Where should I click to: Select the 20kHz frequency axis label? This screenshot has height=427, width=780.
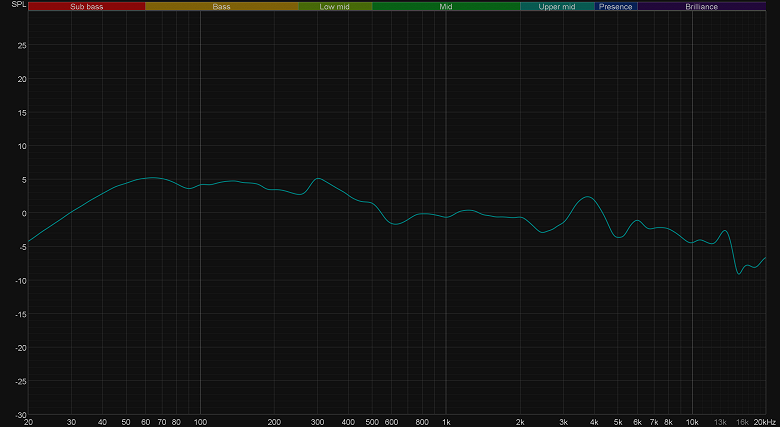point(764,422)
